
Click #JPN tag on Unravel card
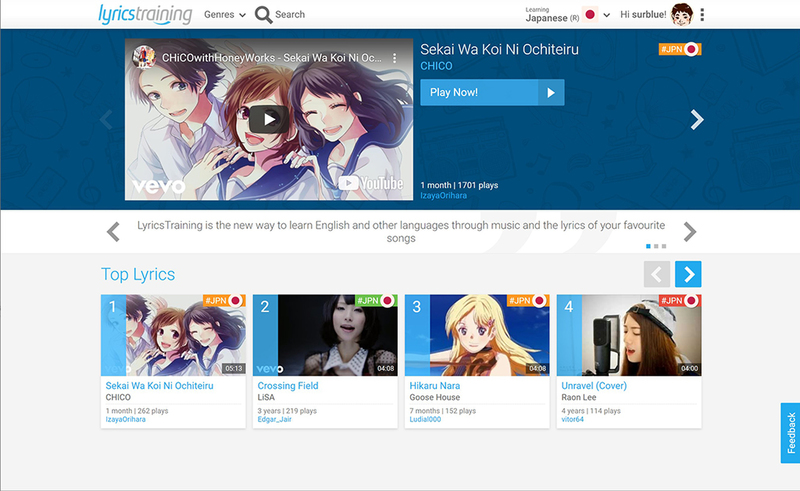coord(680,301)
